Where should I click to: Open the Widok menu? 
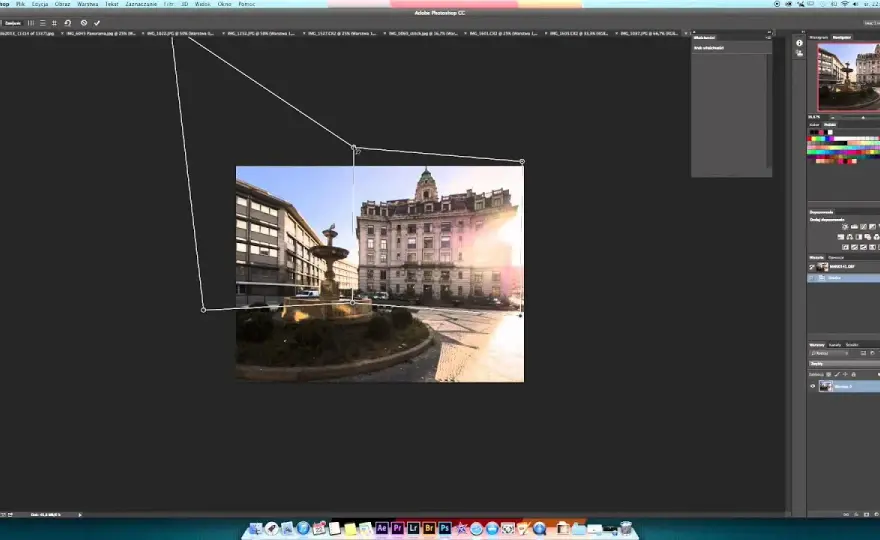tap(203, 4)
